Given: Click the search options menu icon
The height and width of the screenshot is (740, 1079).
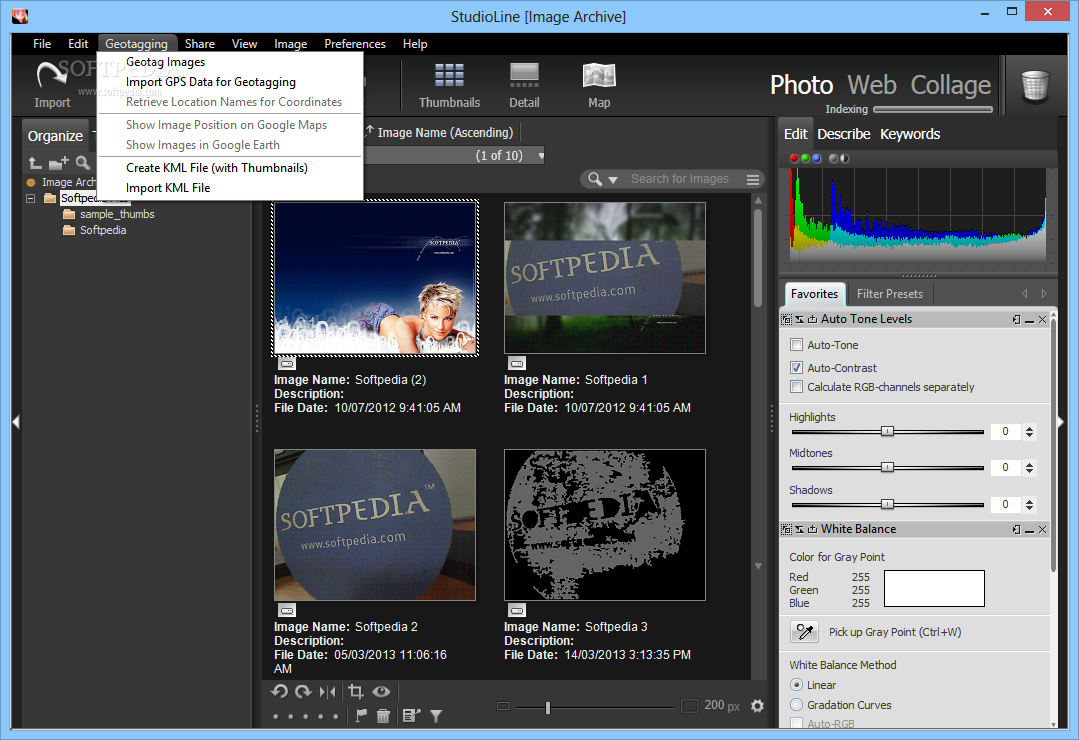Looking at the screenshot, I should [x=753, y=180].
